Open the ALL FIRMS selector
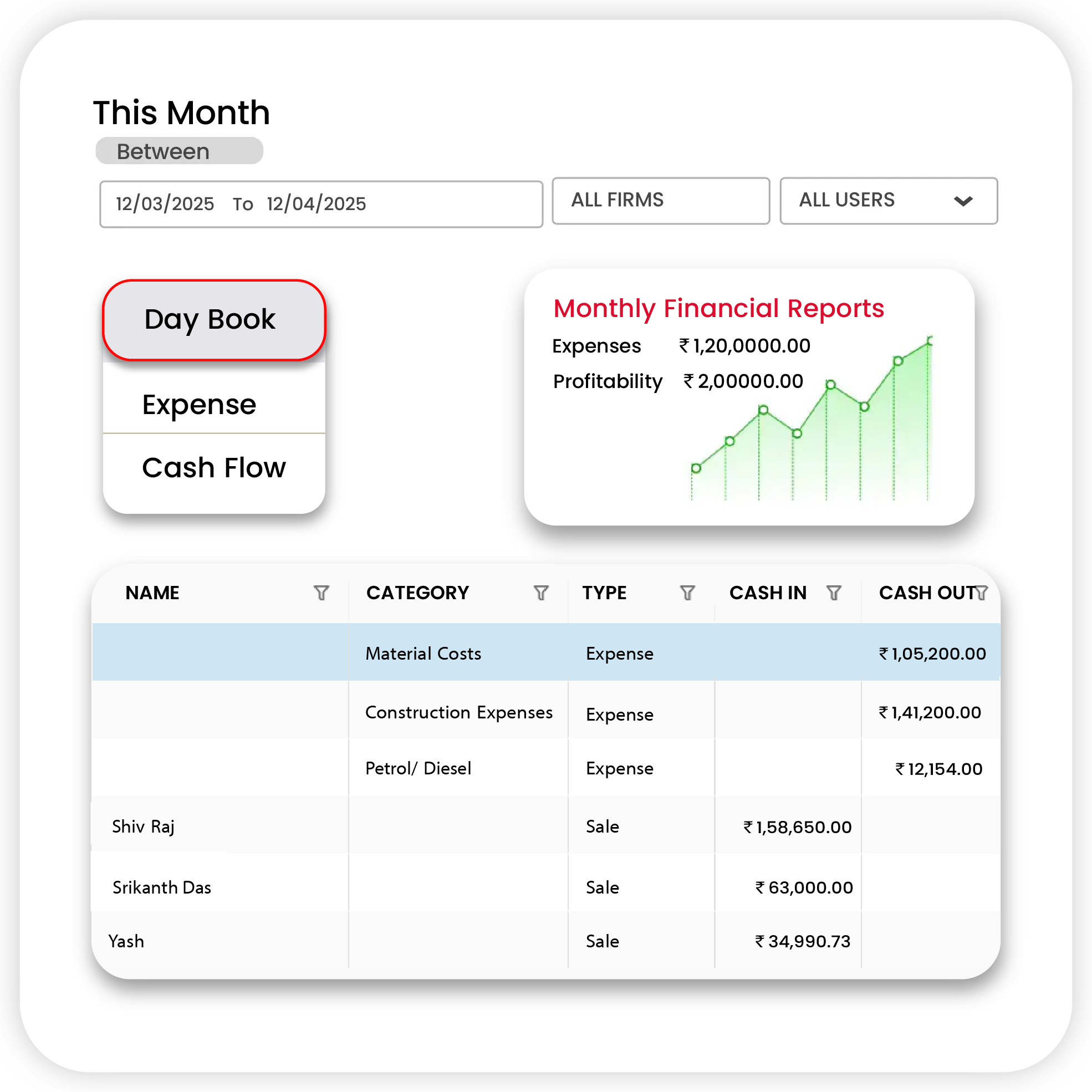This screenshot has height=1092, width=1092. (660, 201)
